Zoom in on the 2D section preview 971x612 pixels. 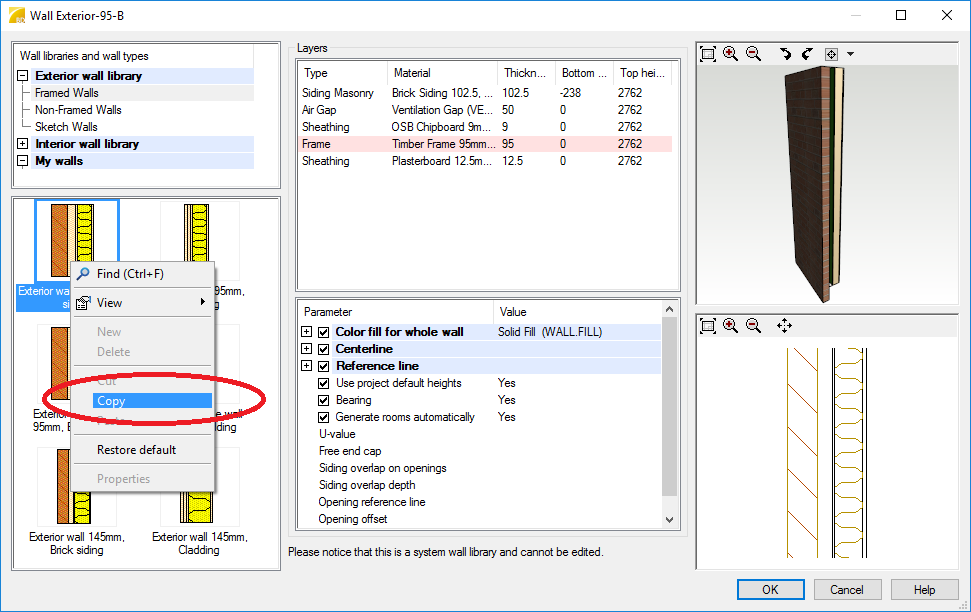[731, 326]
